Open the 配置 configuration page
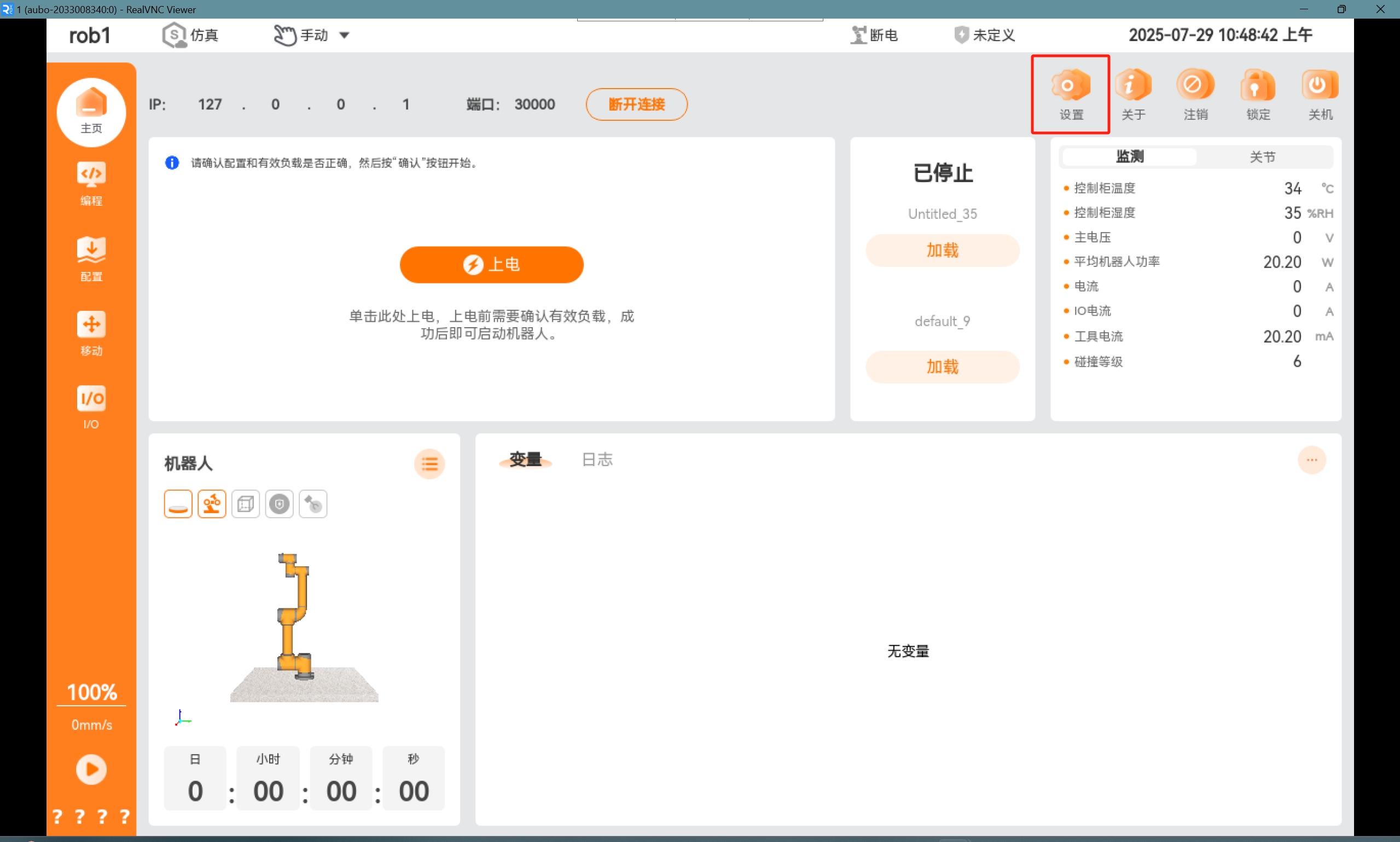 pos(91,259)
